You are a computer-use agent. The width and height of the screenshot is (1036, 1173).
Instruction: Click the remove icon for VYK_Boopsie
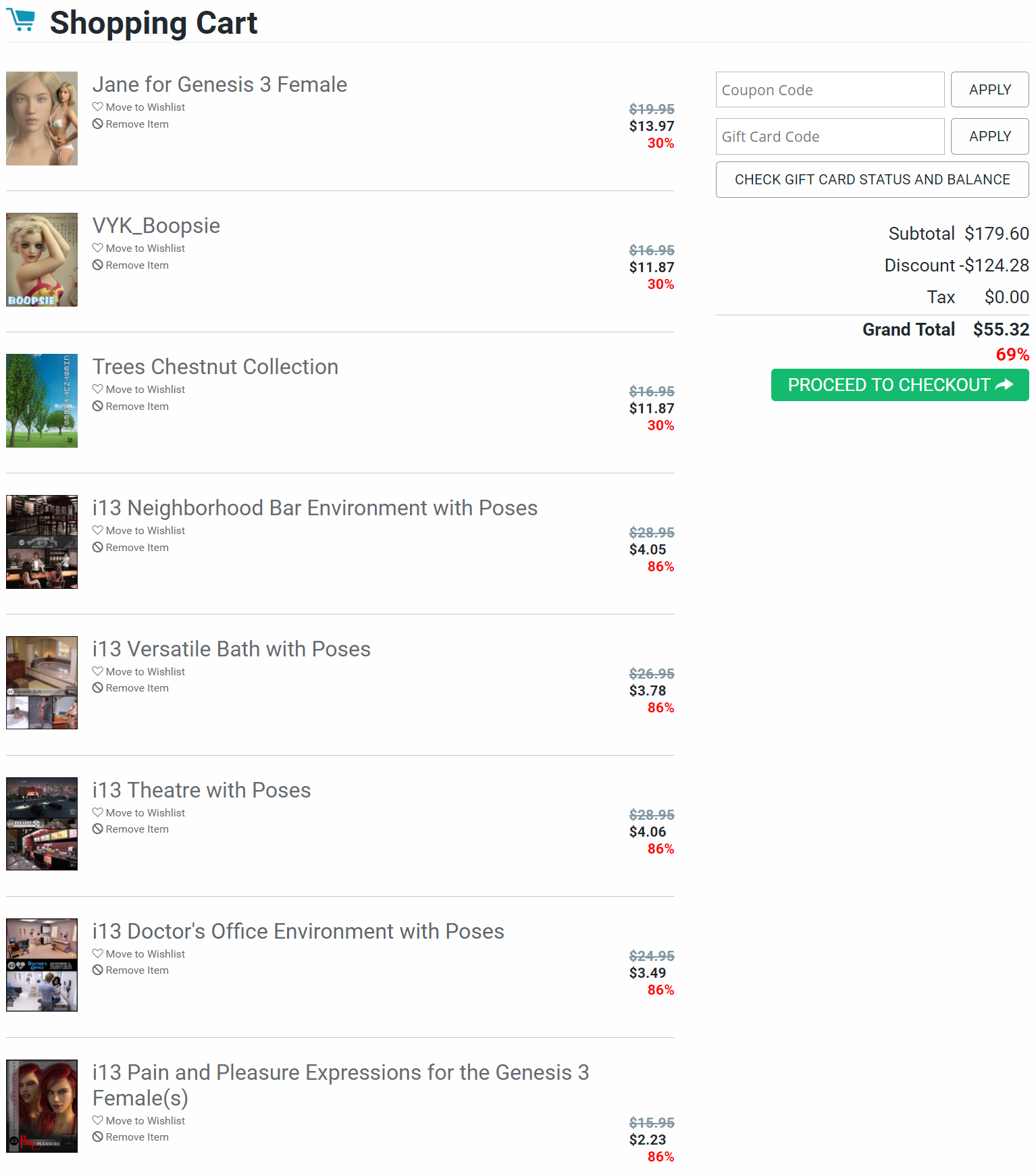coord(98,265)
